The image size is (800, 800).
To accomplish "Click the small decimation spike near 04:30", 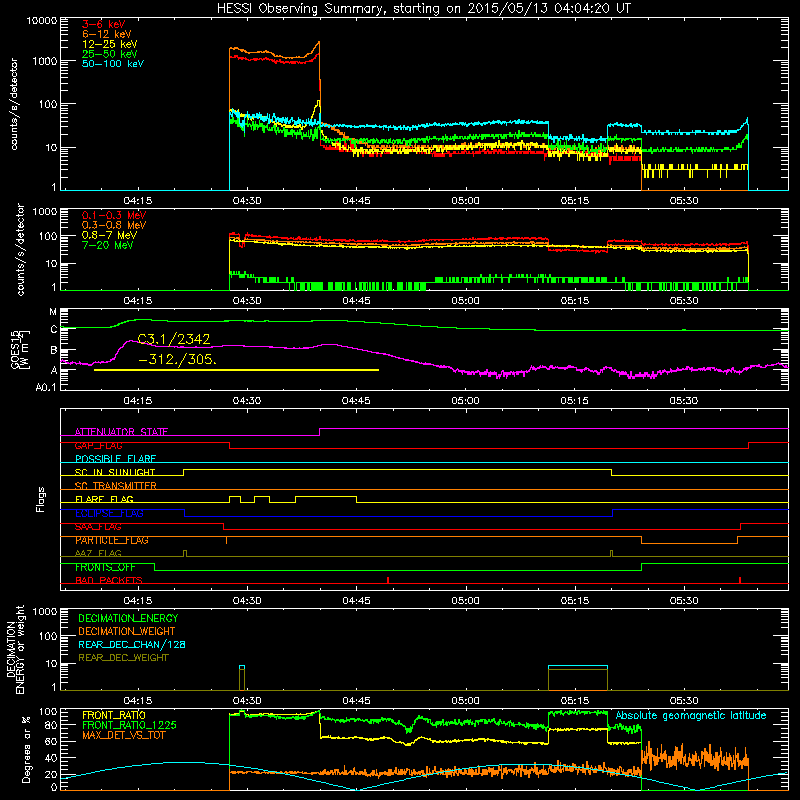I will (x=242, y=678).
